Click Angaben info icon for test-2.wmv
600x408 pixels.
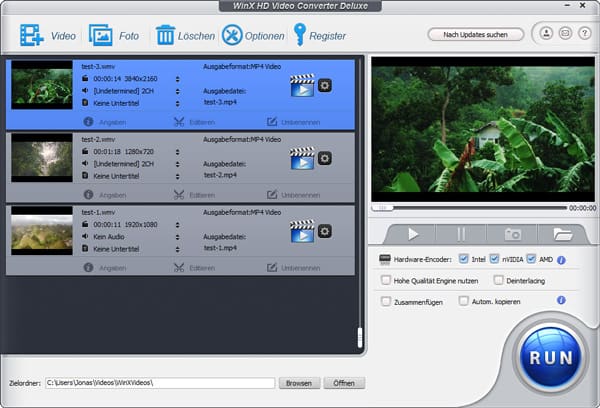click(88, 194)
